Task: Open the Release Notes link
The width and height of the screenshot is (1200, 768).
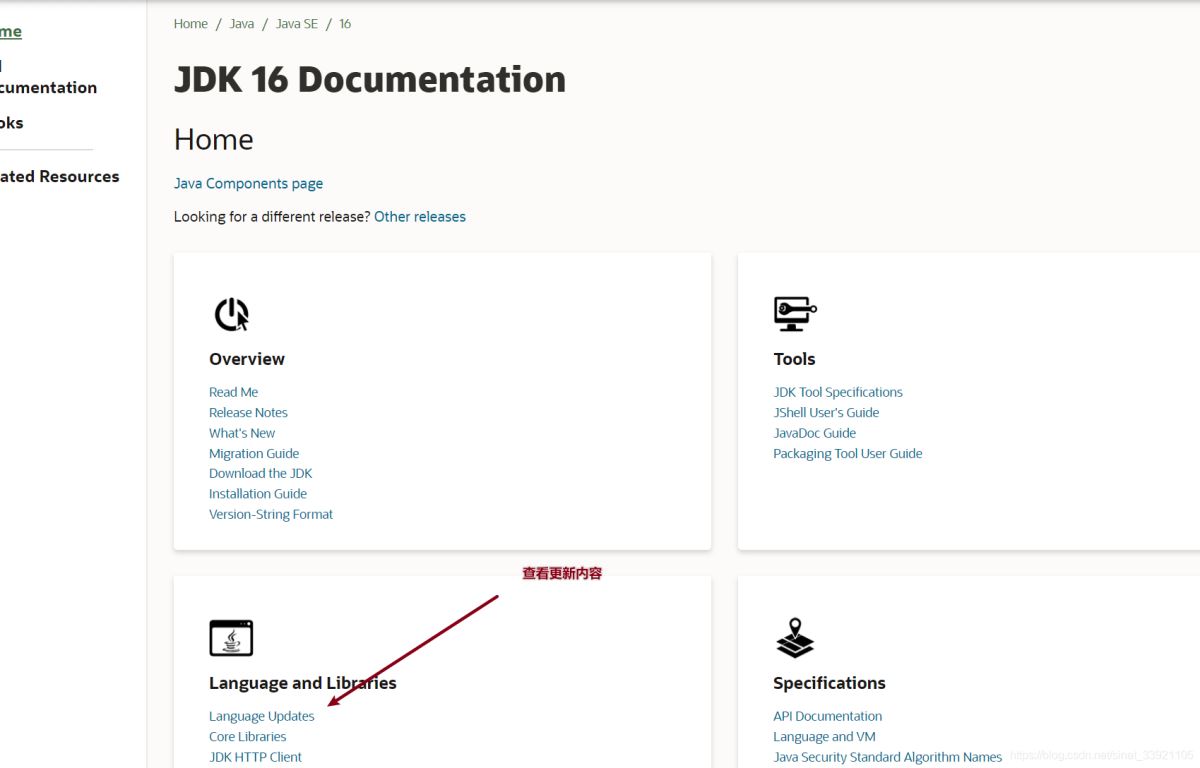Action: pyautogui.click(x=248, y=412)
